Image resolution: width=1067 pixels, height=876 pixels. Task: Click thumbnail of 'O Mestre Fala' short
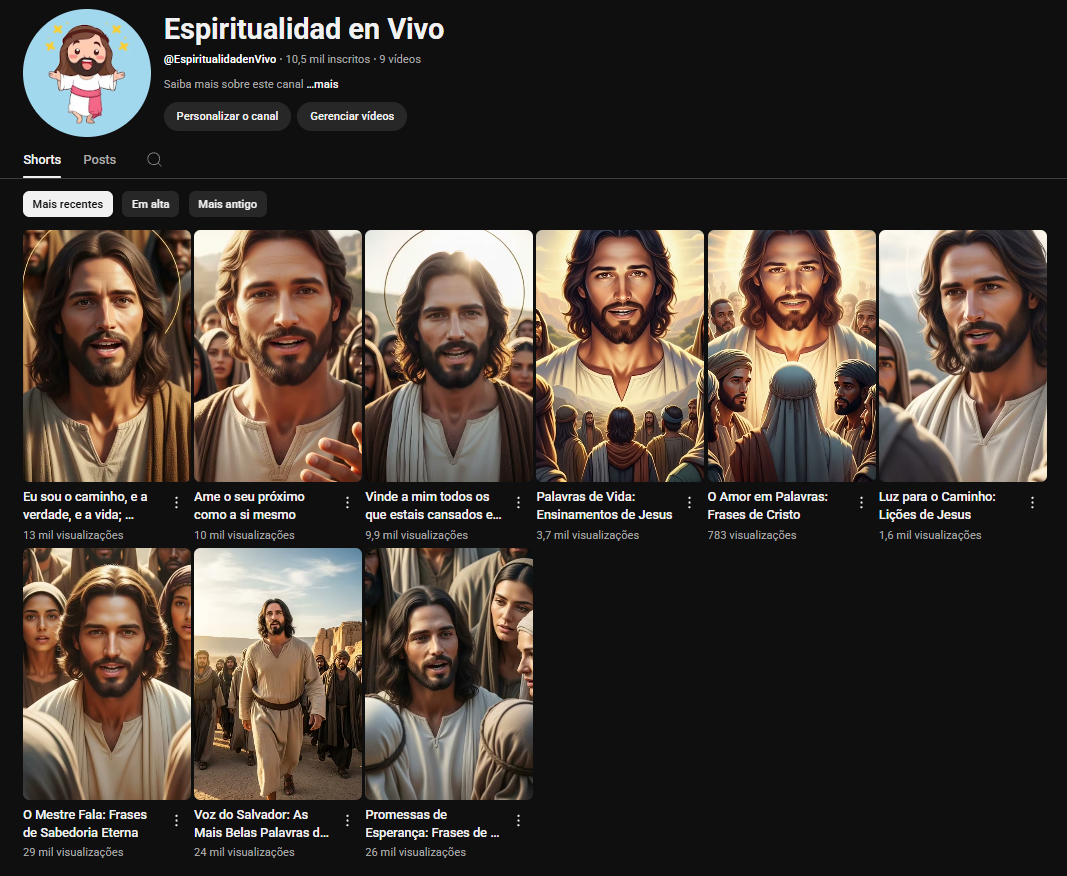107,674
